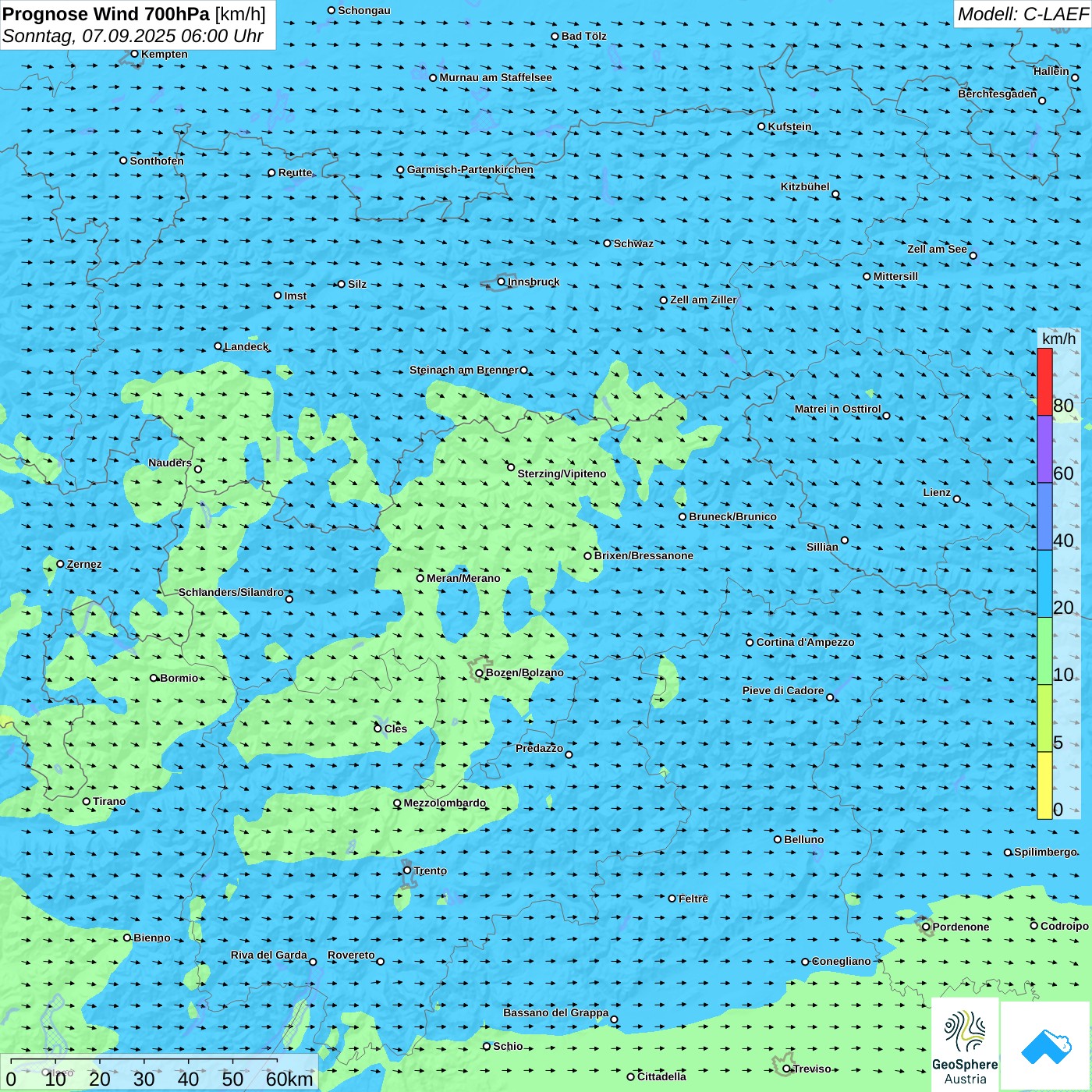Click the 'Sillian' label

click(822, 547)
